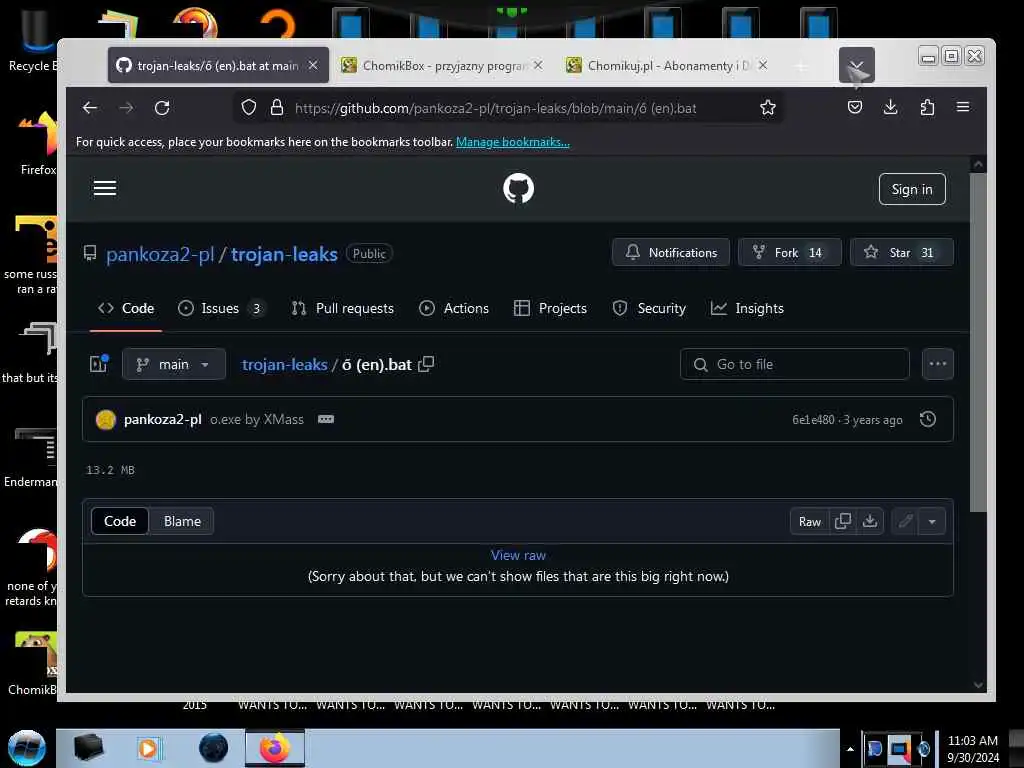Download the raw file
The width and height of the screenshot is (1024, 768).
click(870, 521)
